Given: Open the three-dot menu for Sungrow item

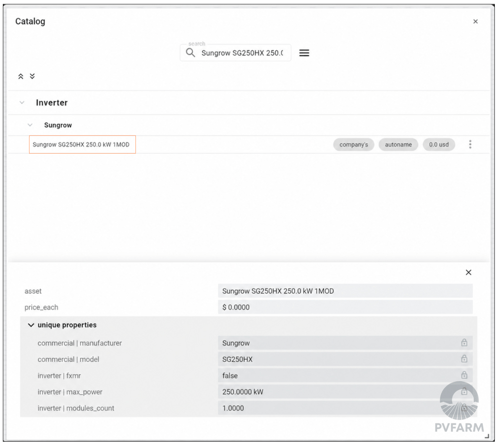Looking at the screenshot, I should click(x=470, y=144).
